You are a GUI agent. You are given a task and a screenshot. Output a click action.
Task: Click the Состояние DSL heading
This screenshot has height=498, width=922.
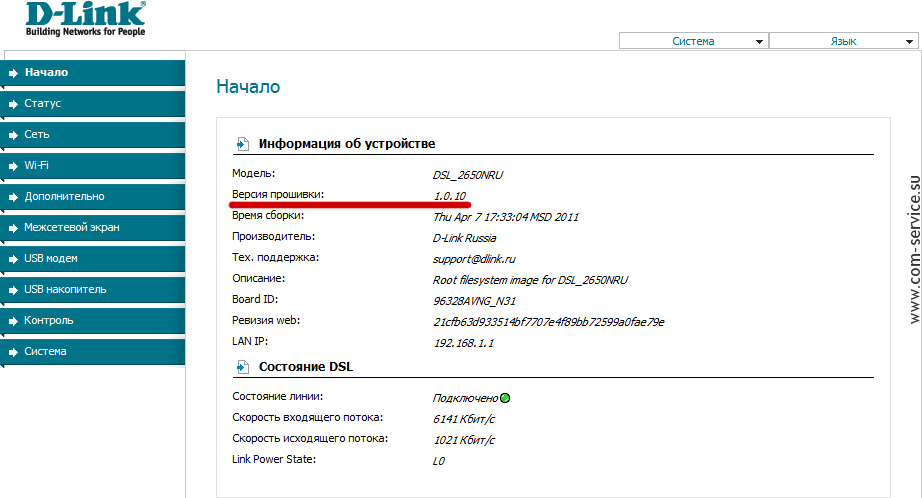tap(306, 367)
